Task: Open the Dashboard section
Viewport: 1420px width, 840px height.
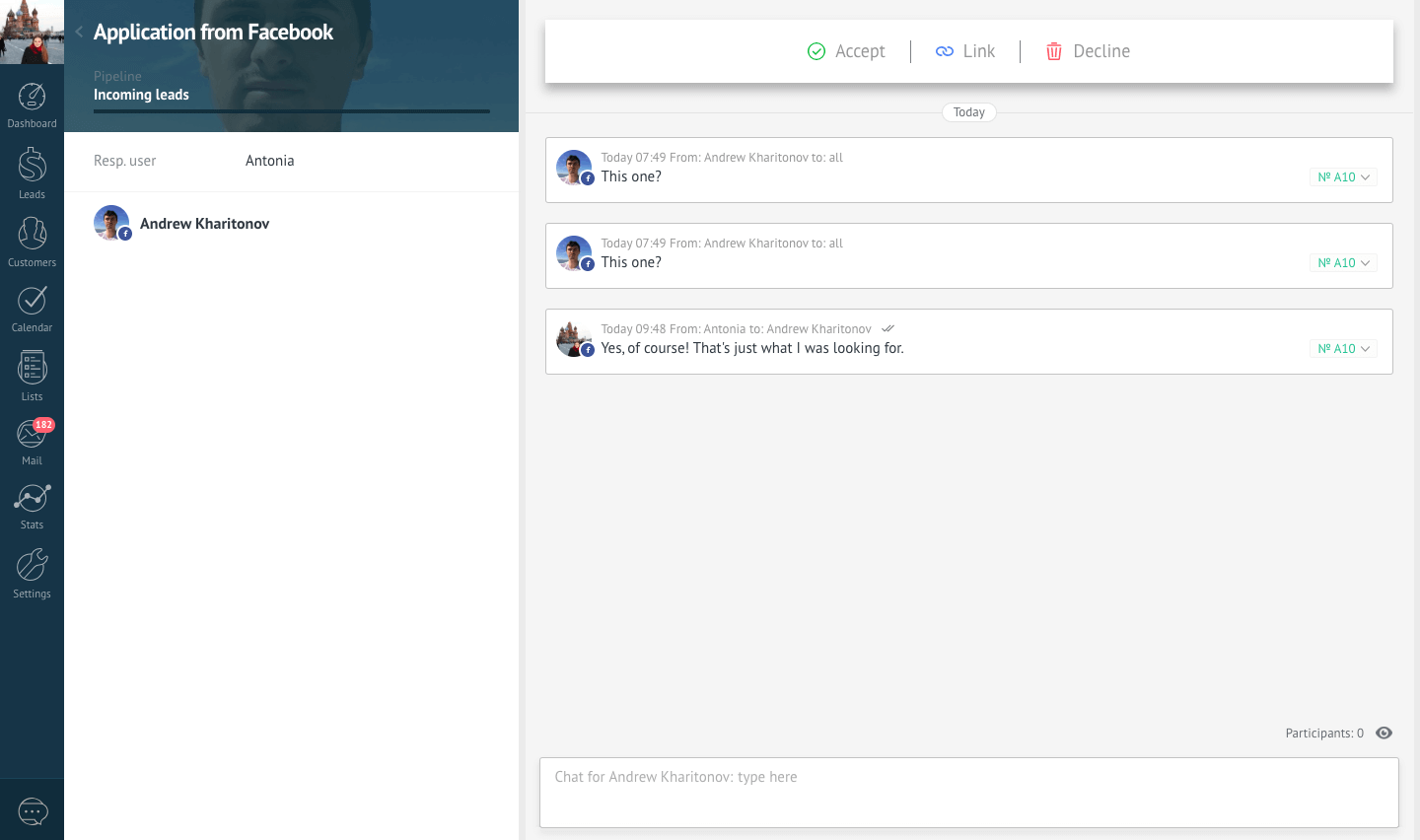Action: pyautogui.click(x=32, y=105)
